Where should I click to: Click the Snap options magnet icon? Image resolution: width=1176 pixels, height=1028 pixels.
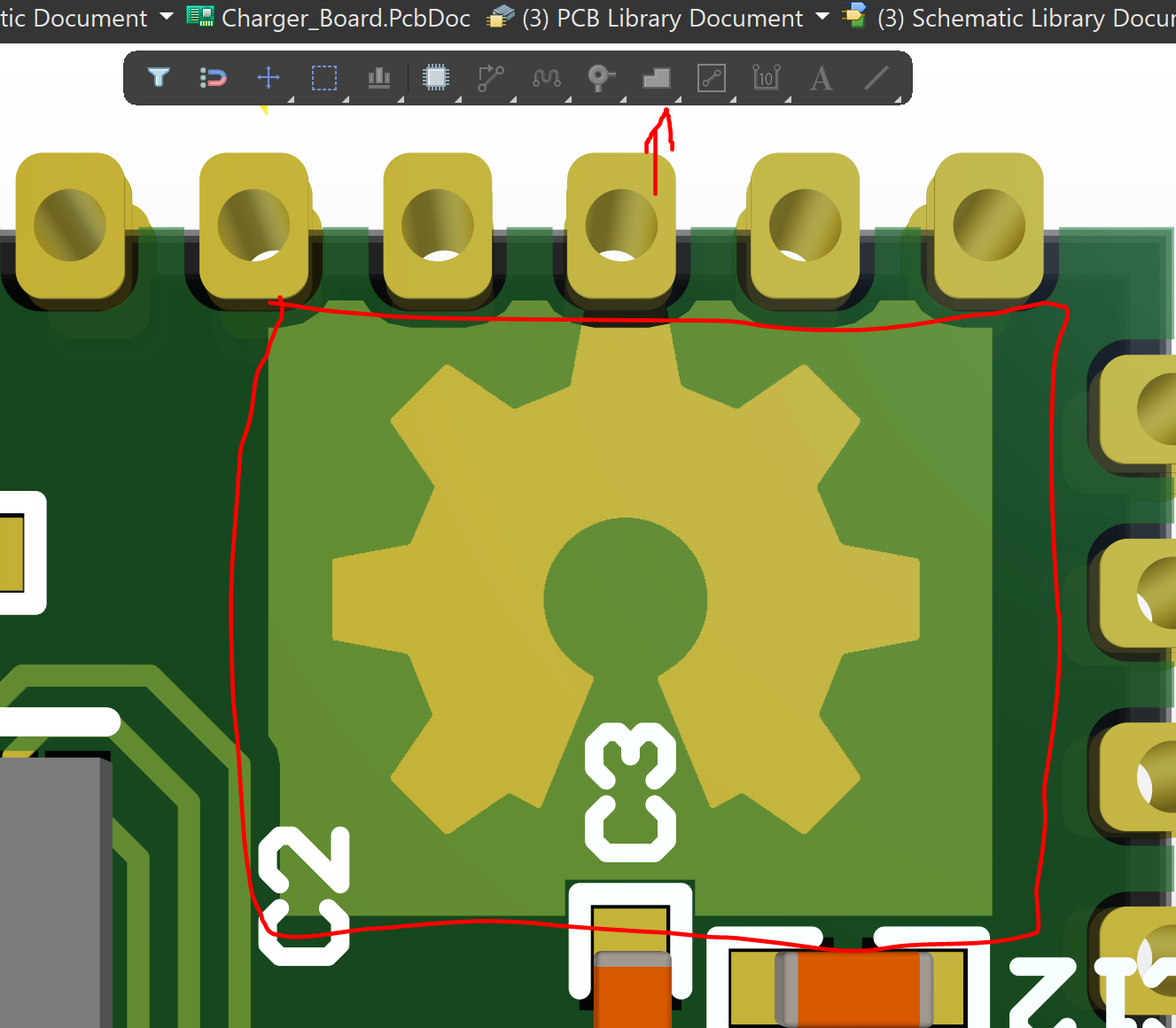click(213, 78)
